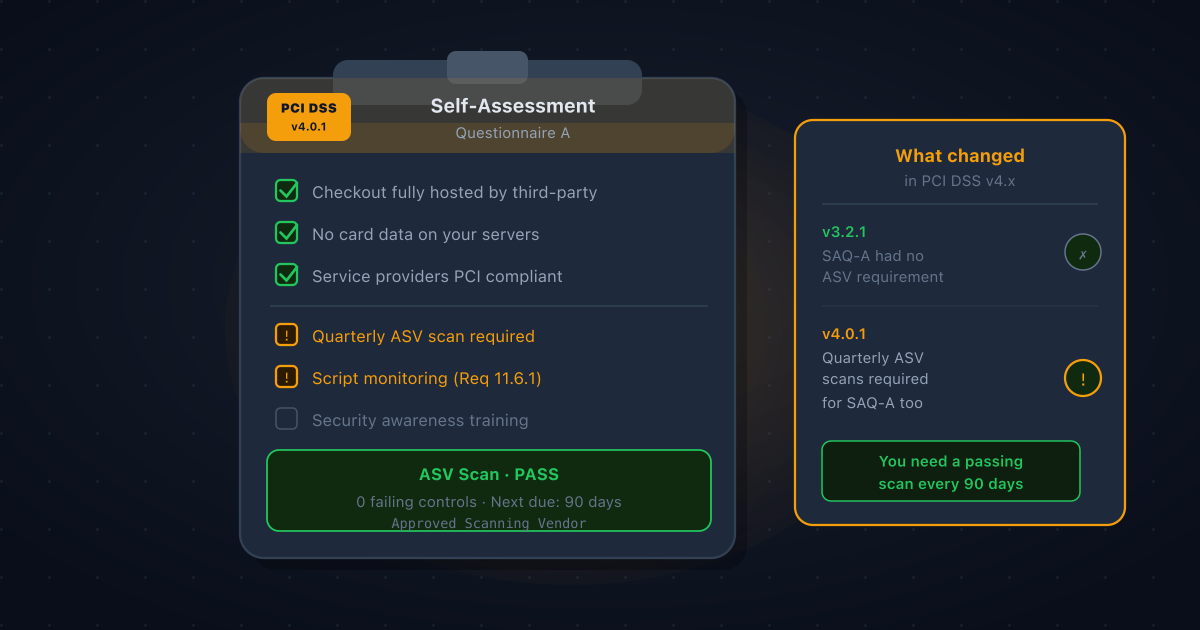Image resolution: width=1200 pixels, height=630 pixels.
Task: Click Quarterly ASV scan required text
Action: coord(423,336)
